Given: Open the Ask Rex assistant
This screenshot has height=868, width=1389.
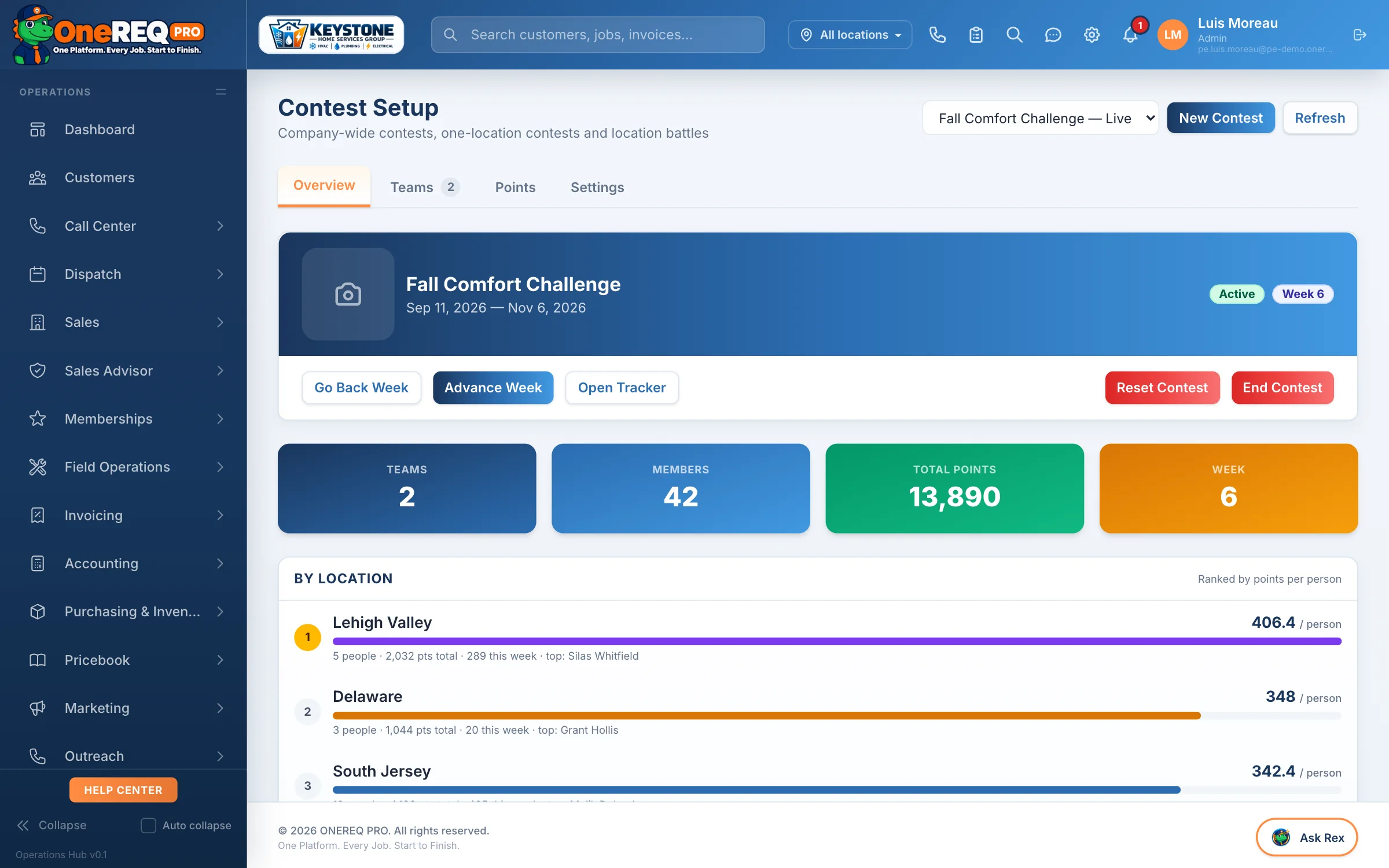Looking at the screenshot, I should coord(1307,837).
